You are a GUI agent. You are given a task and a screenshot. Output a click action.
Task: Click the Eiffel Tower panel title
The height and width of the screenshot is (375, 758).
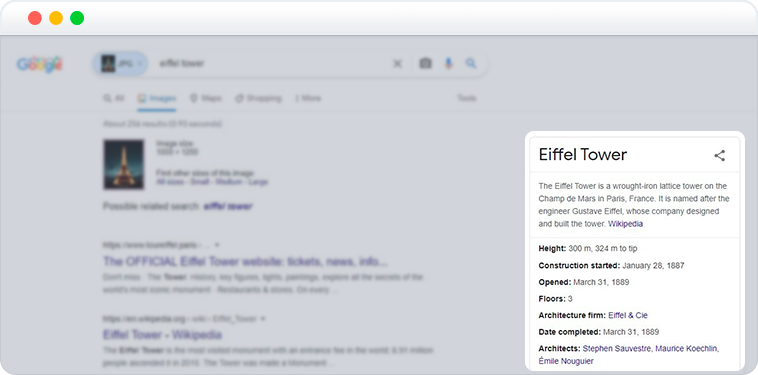pos(583,155)
